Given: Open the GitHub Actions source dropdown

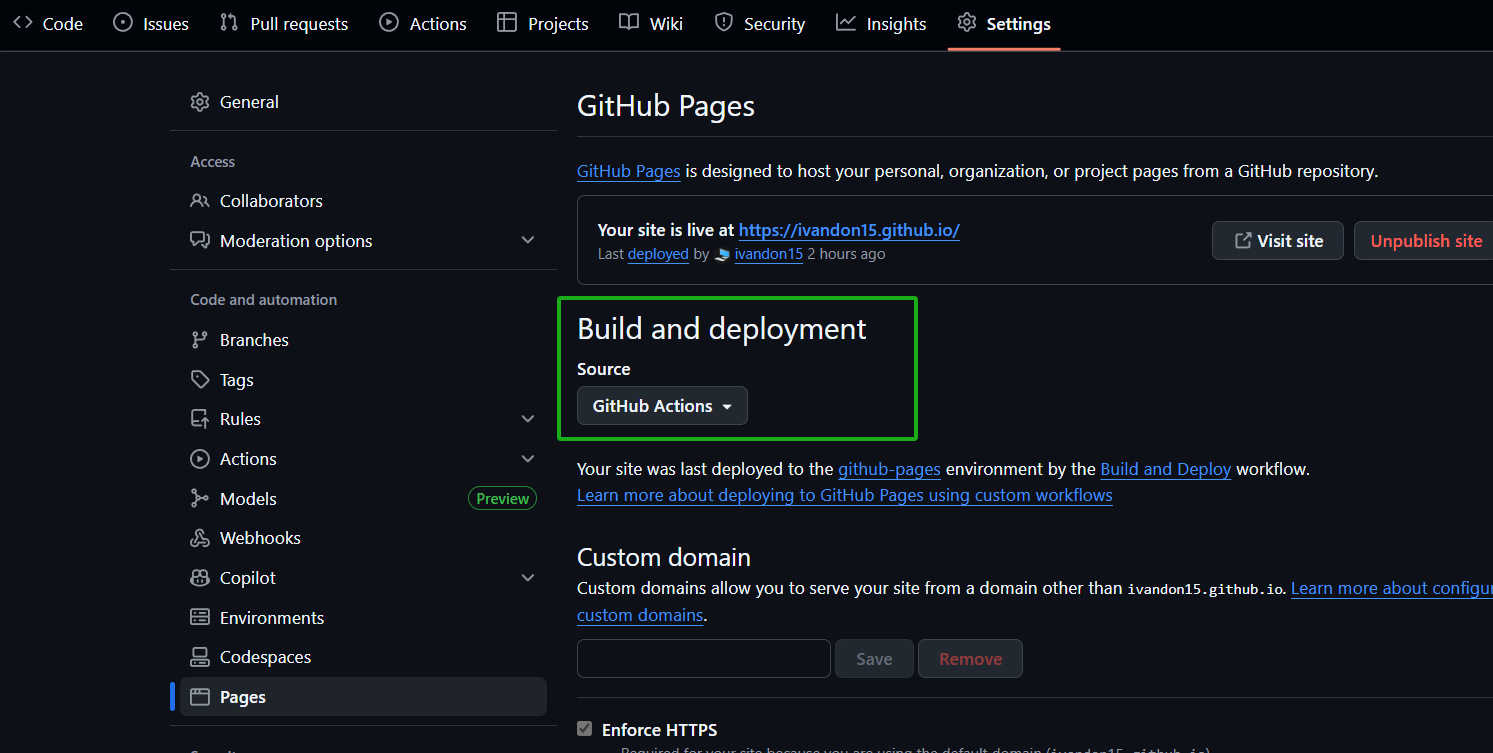Looking at the screenshot, I should tap(662, 406).
